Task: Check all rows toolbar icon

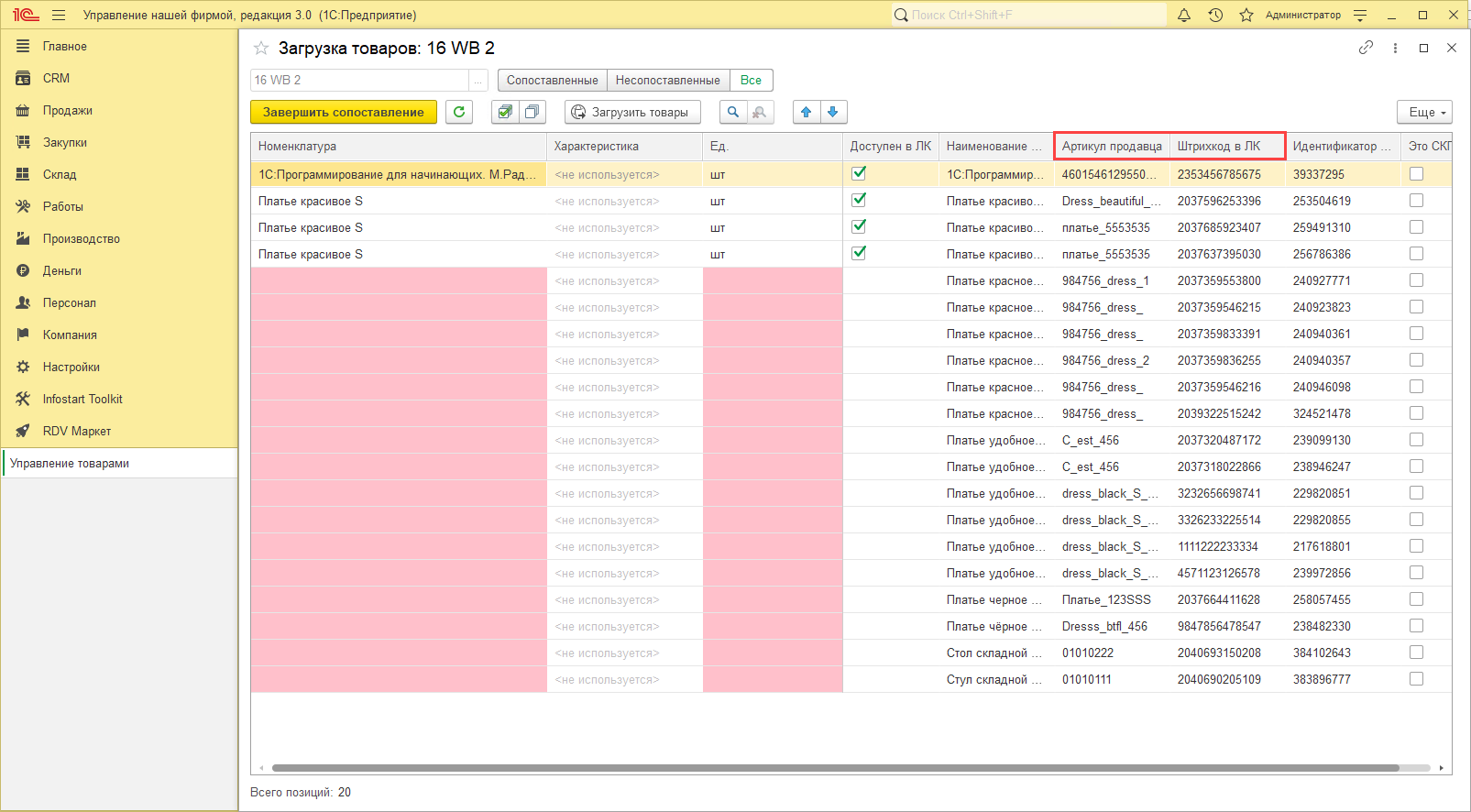Action: point(505,112)
